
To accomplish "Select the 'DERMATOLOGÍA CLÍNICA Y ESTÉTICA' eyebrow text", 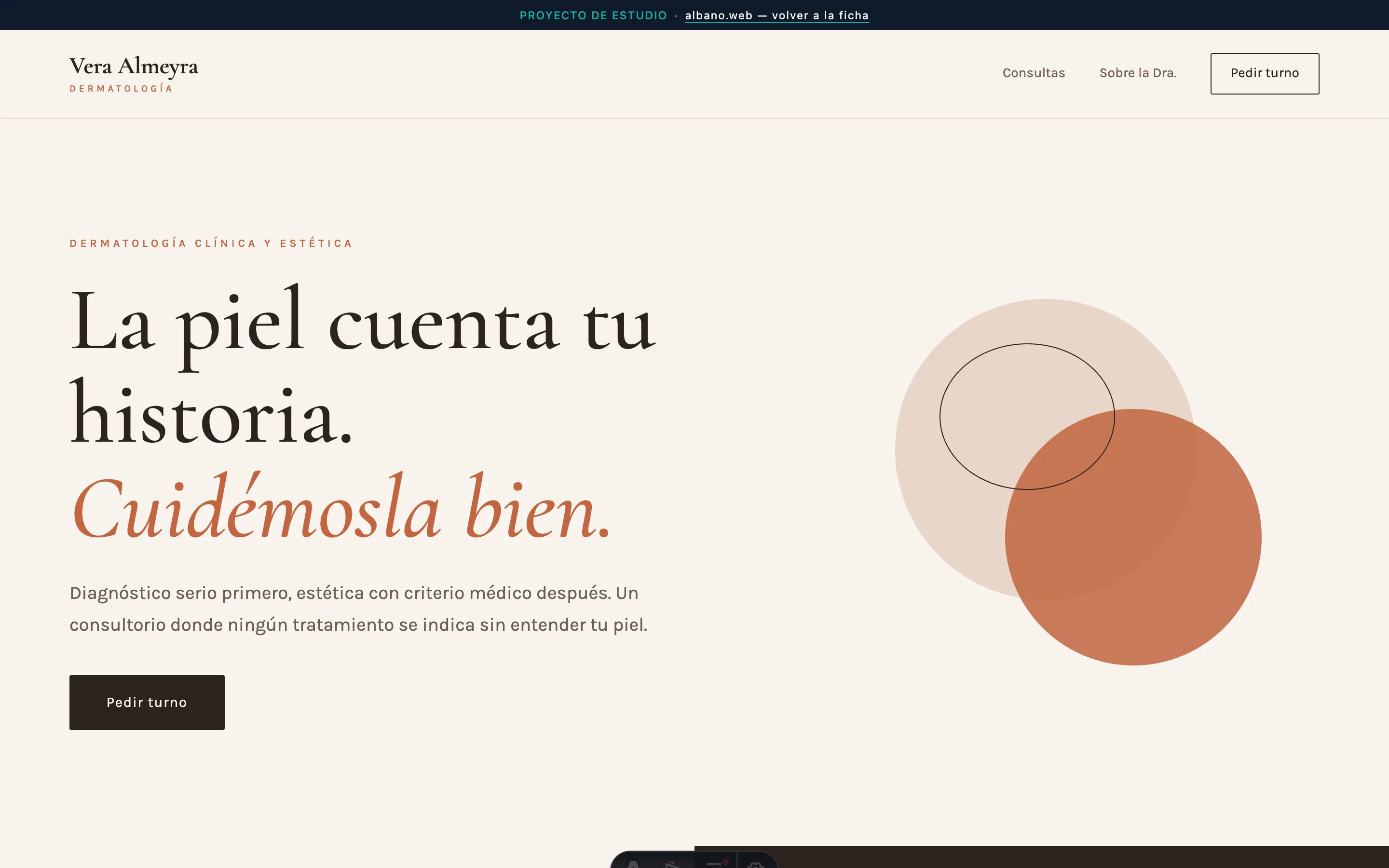I will (x=211, y=244).
